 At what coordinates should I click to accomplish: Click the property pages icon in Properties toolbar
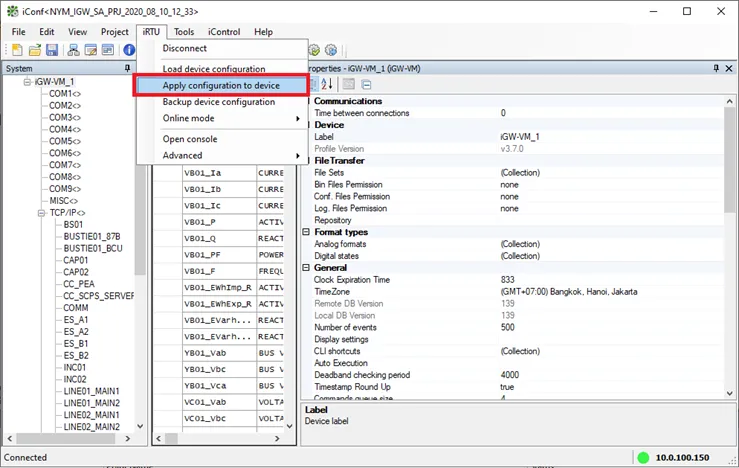(349, 84)
